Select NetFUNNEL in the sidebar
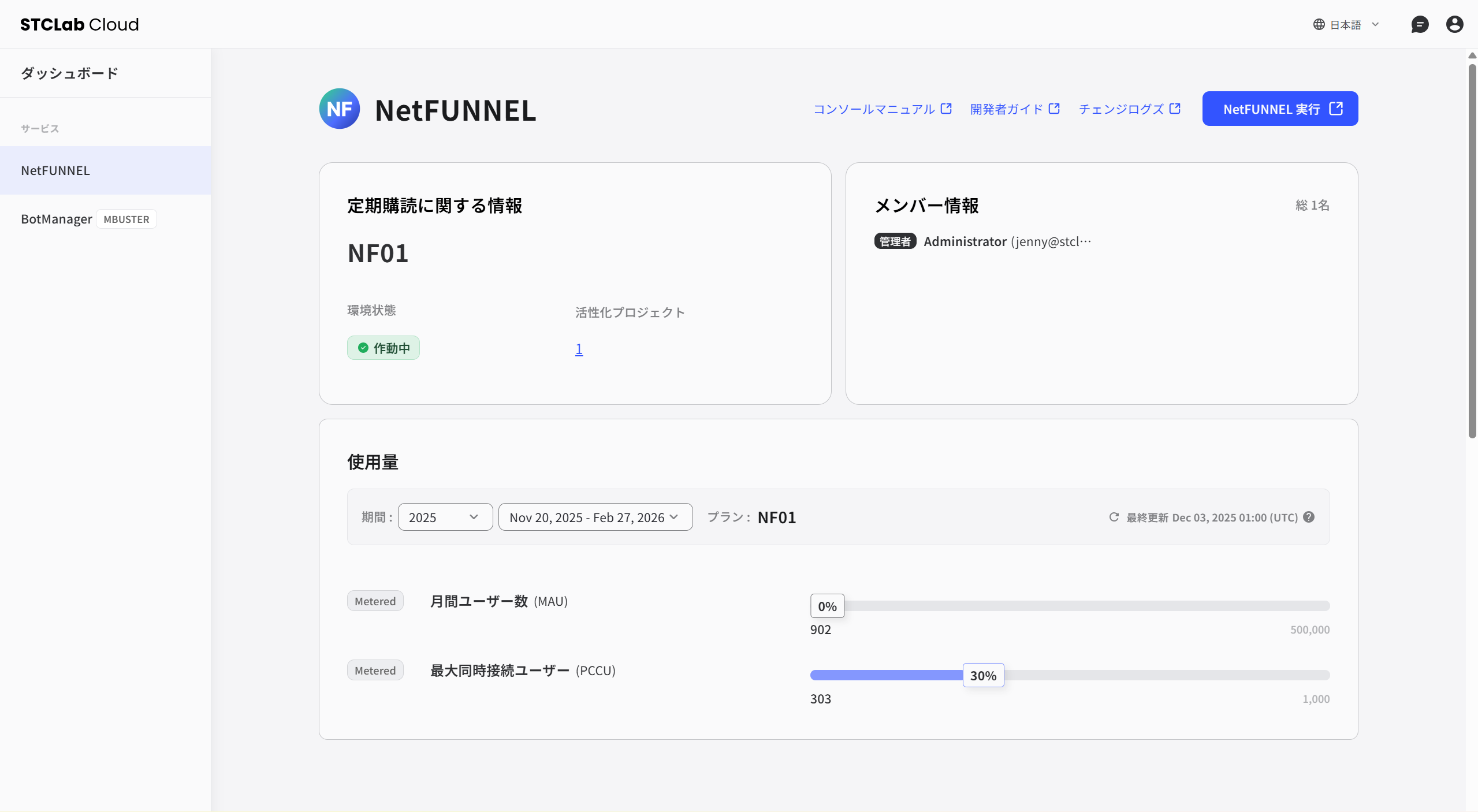The image size is (1478, 812). pyautogui.click(x=55, y=170)
